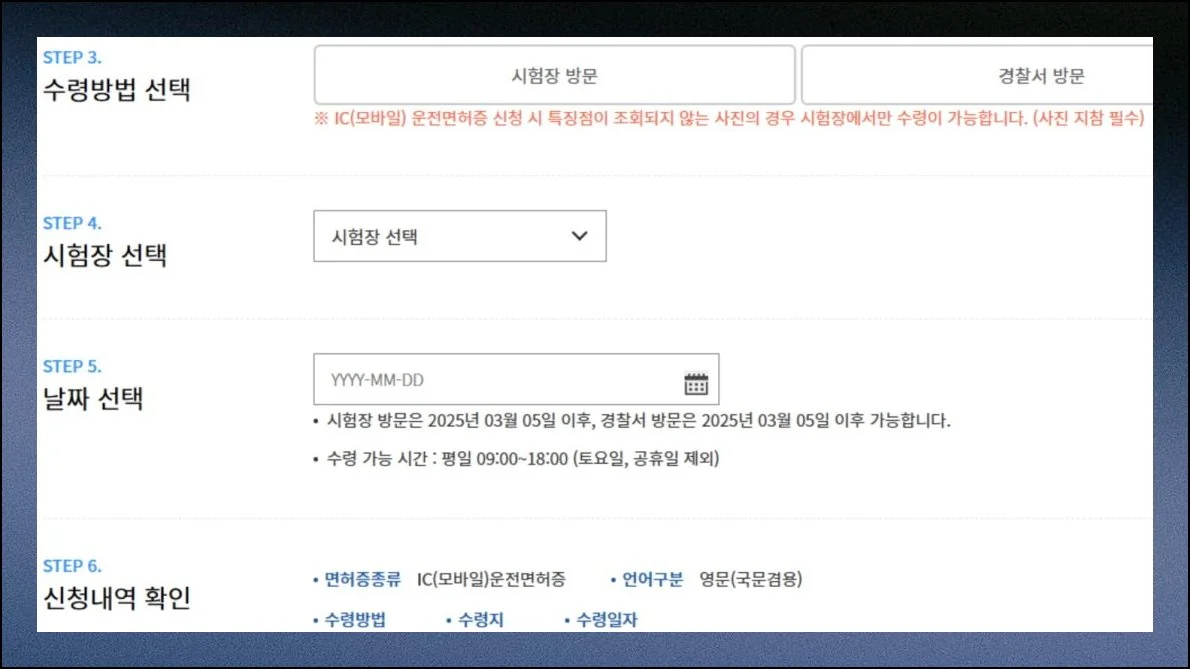Click the 신청내역 확인 section heading

(116, 598)
